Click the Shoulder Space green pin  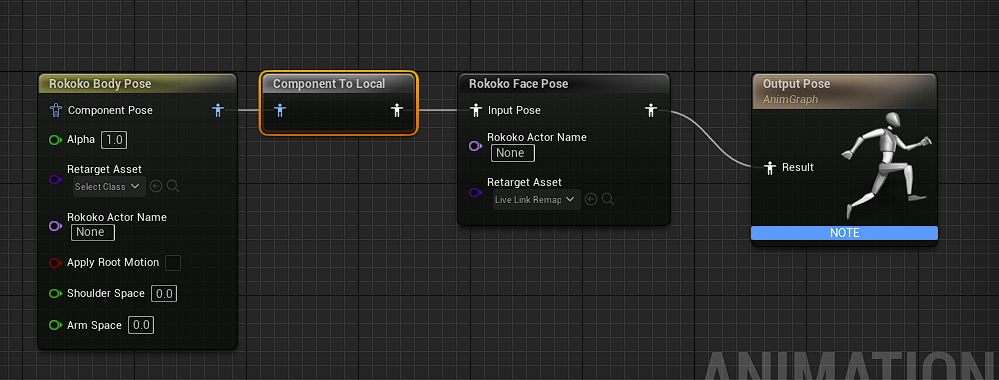55,293
